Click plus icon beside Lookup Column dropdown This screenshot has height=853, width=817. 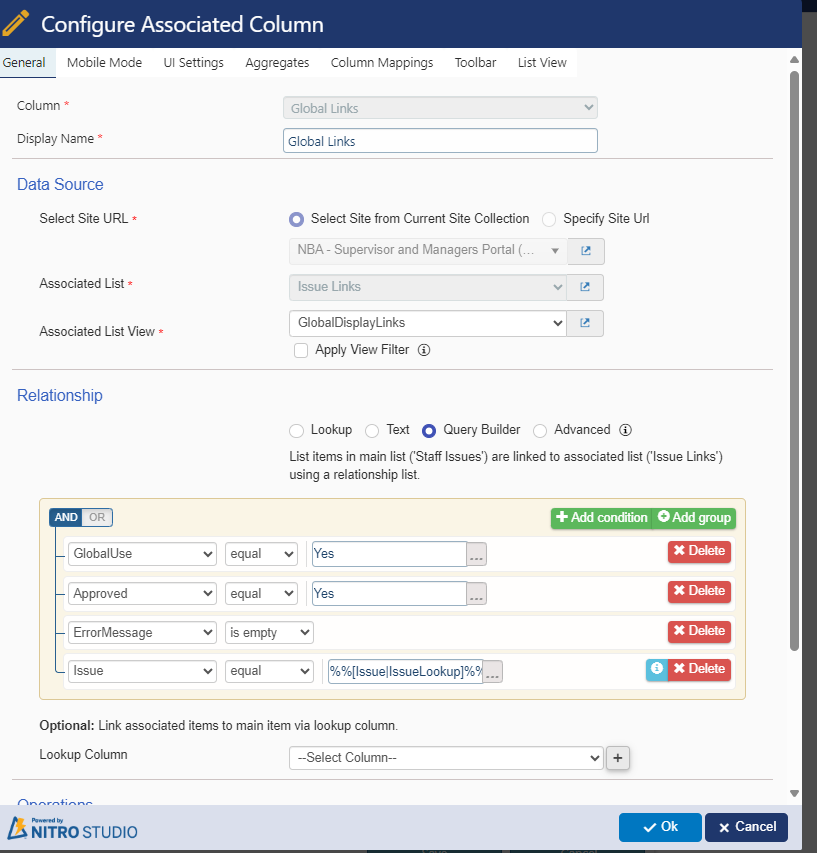coord(618,758)
